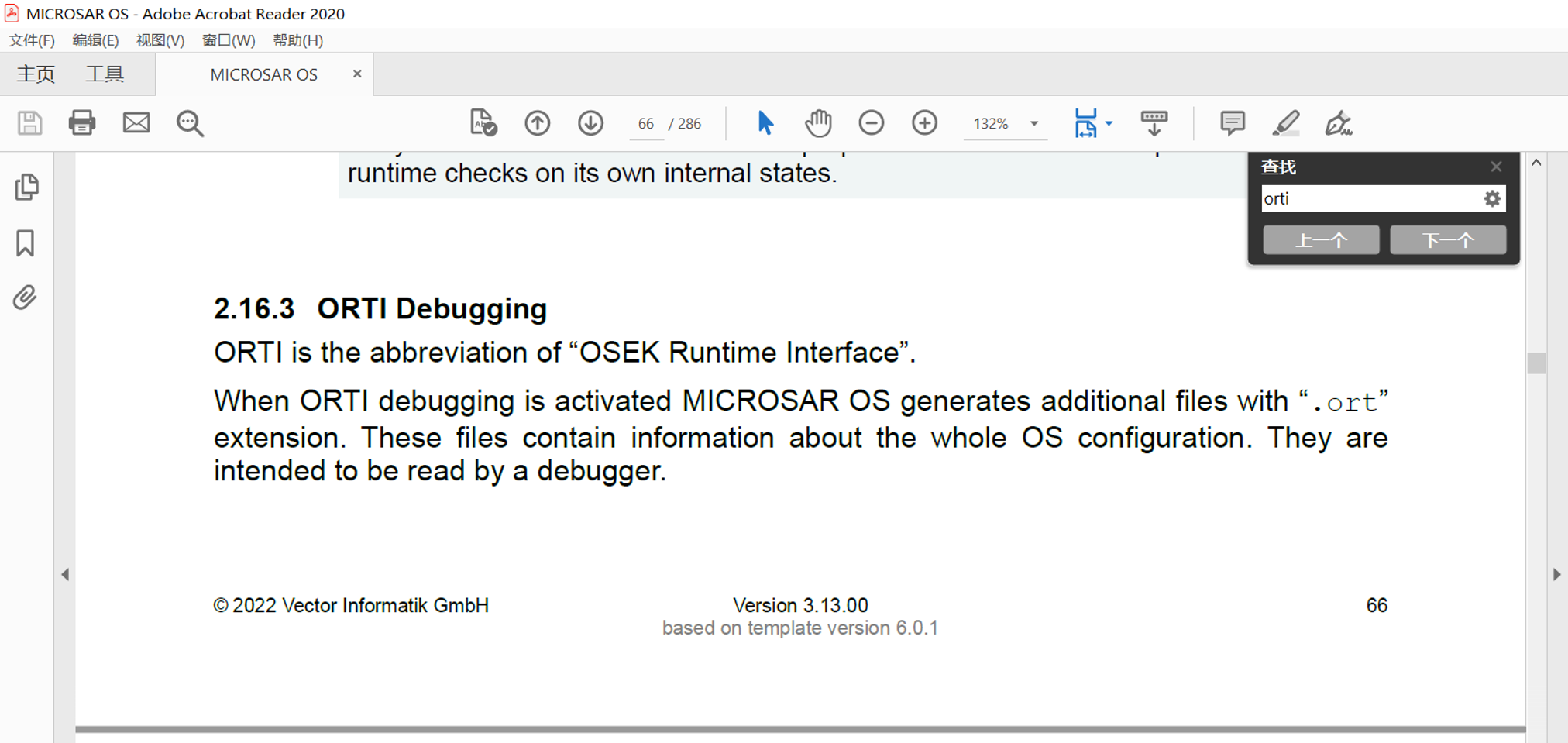The width and height of the screenshot is (1568, 743).
Task: Close the MICROSAR OS tab
Action: point(357,74)
